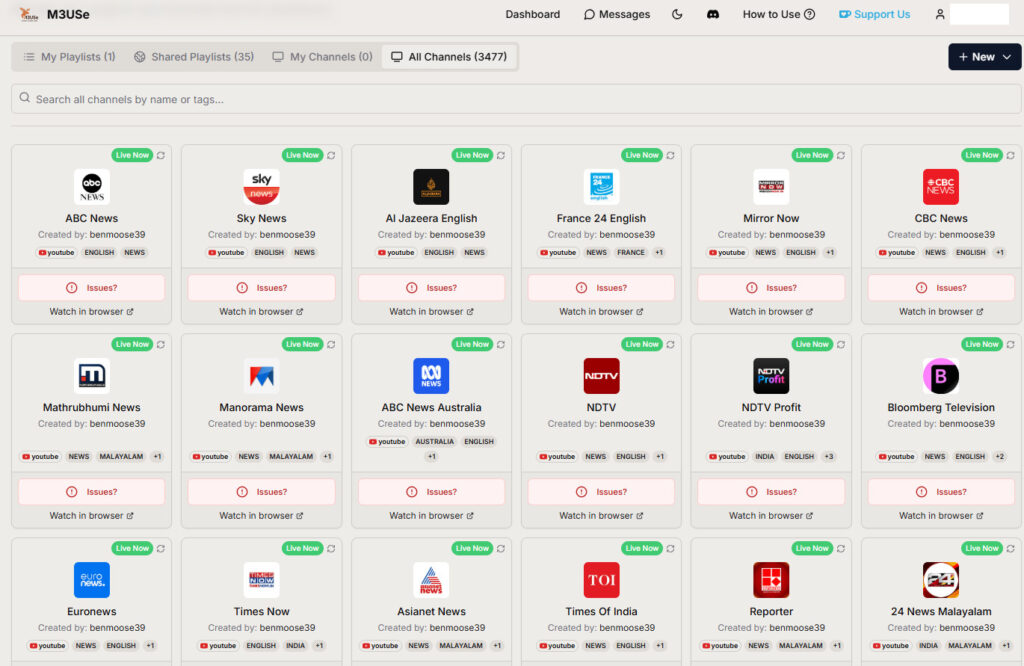This screenshot has height=666, width=1024.
Task: Watch Al Jazeera English in browser
Action: [x=432, y=312]
